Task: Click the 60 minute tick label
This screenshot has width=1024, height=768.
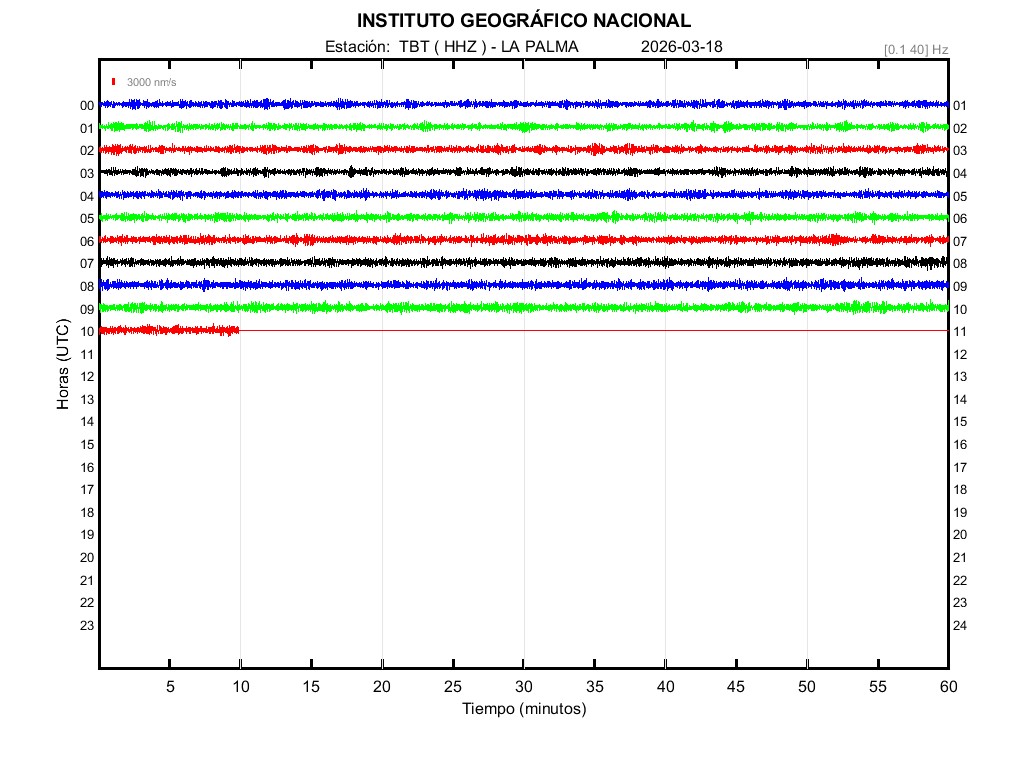Action: tap(947, 686)
